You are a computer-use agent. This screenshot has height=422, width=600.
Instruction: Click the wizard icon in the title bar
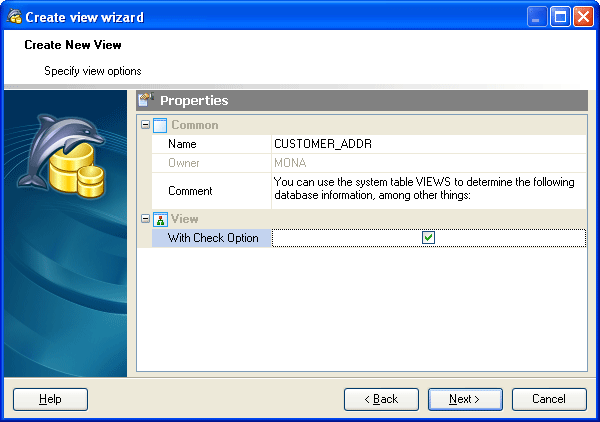(14, 16)
